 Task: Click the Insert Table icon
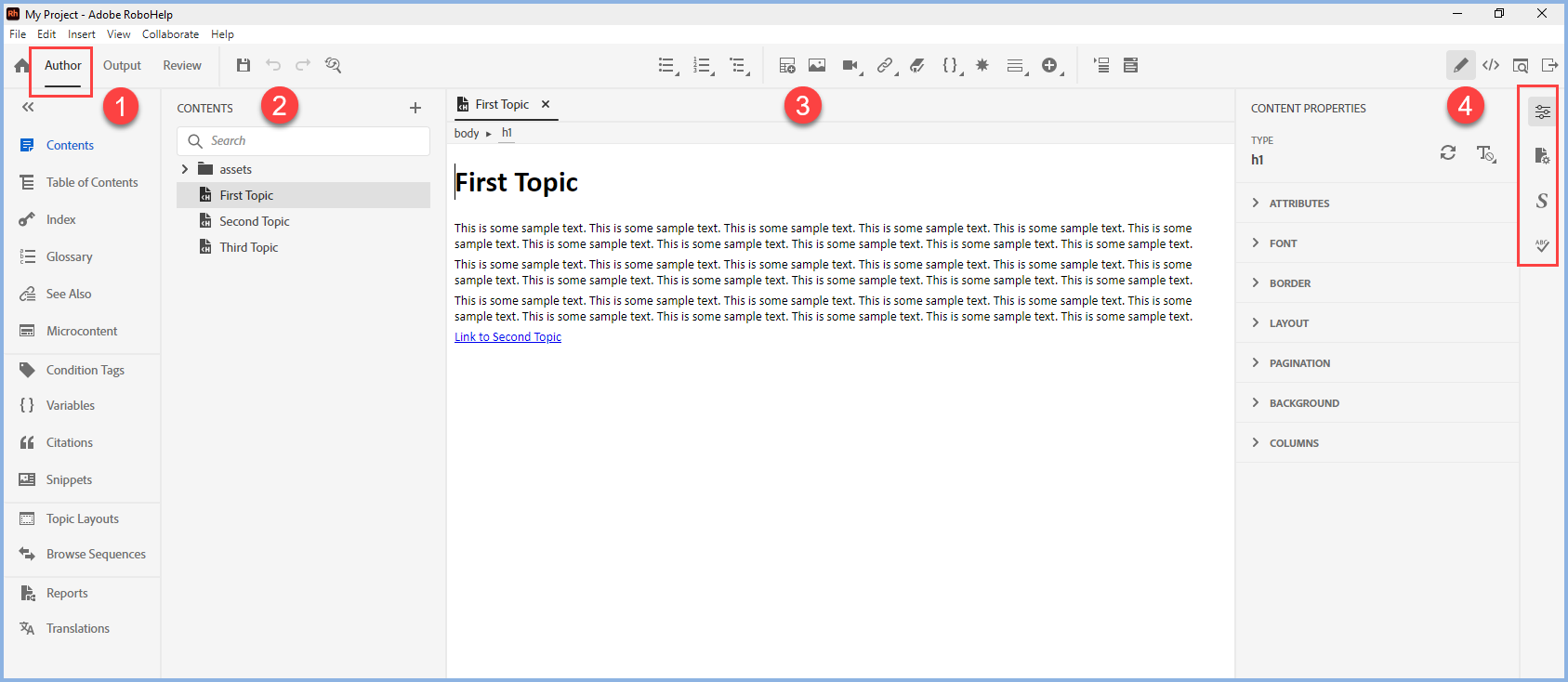(x=786, y=65)
